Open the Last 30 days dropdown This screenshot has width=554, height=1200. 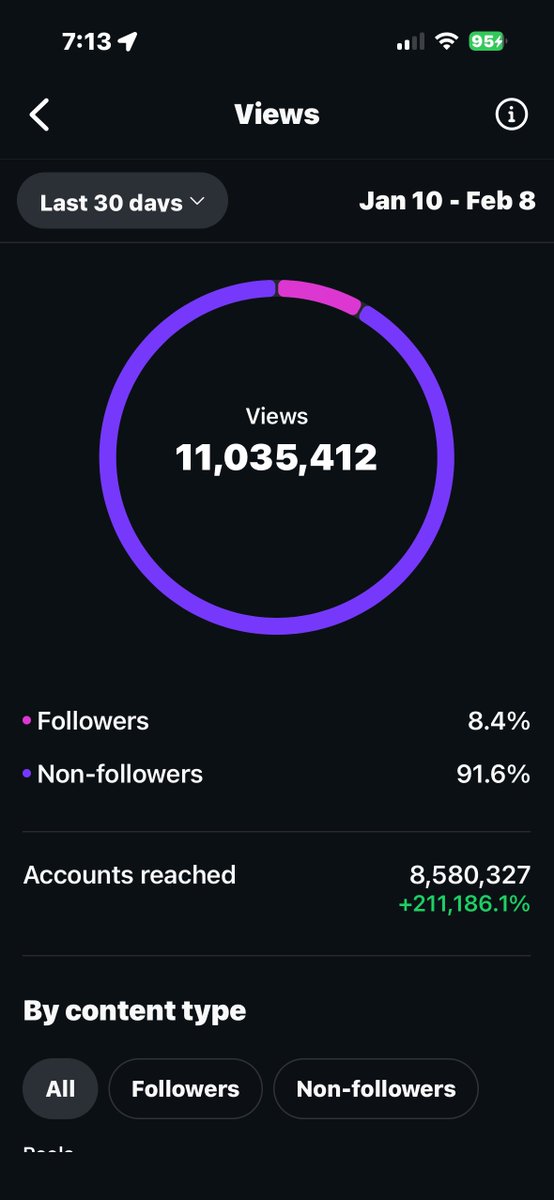[122, 202]
